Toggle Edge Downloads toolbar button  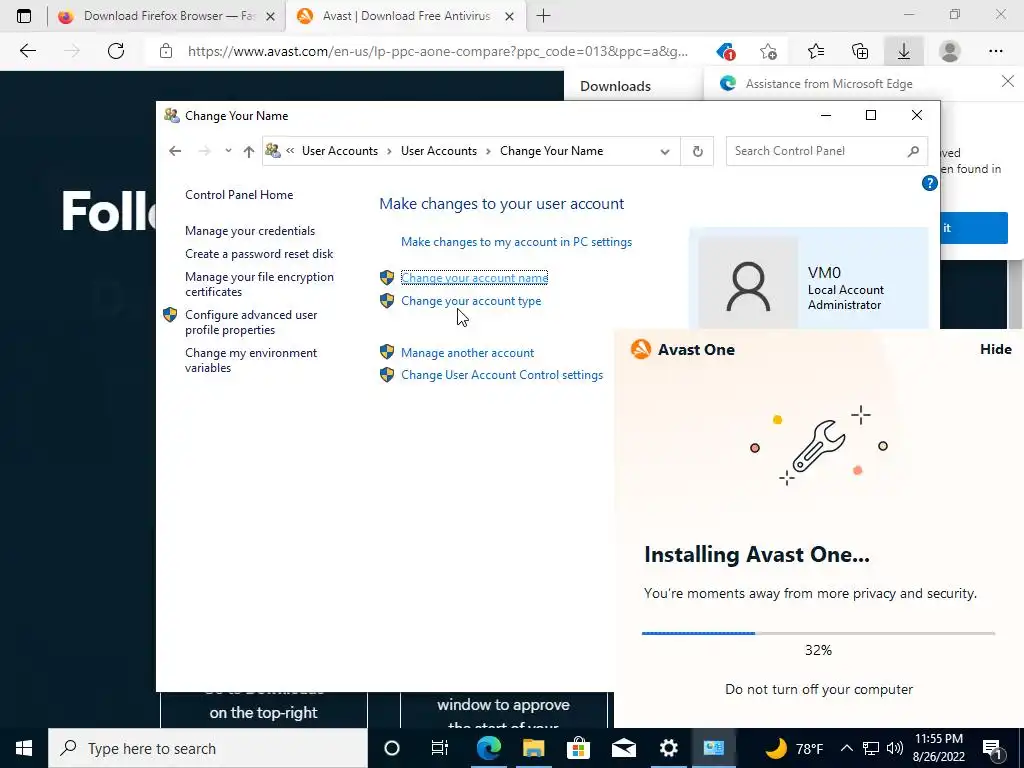pos(904,51)
